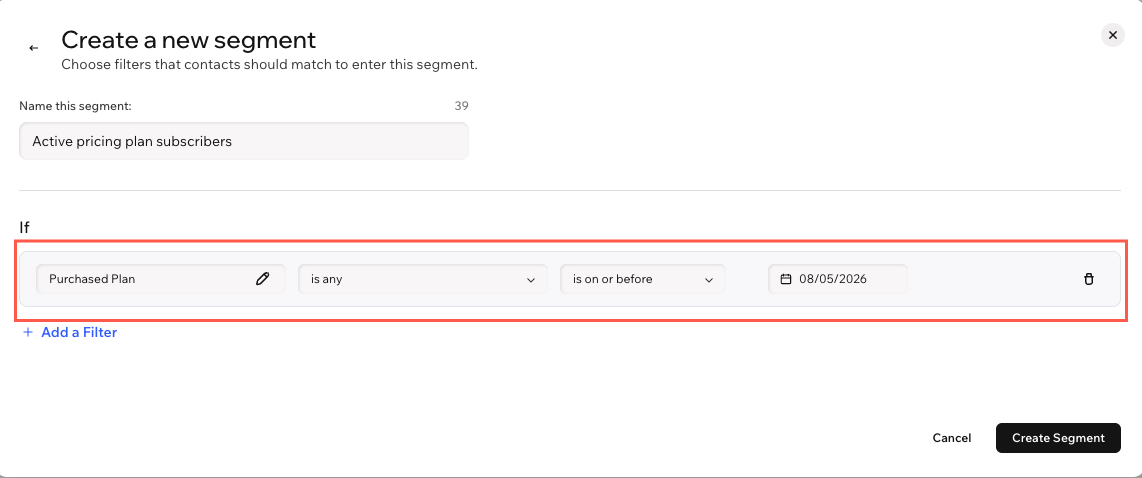The width and height of the screenshot is (1142, 478).
Task: Click the 'Name this segment:' label
Action: click(x=75, y=106)
